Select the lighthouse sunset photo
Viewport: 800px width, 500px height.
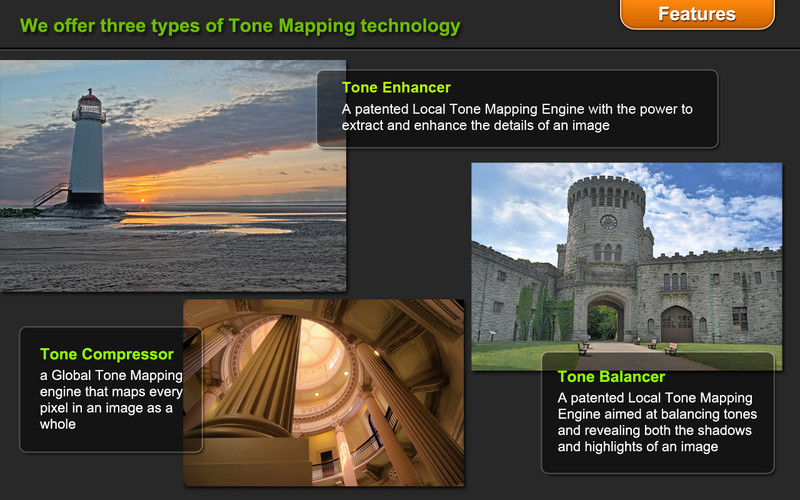(x=173, y=176)
